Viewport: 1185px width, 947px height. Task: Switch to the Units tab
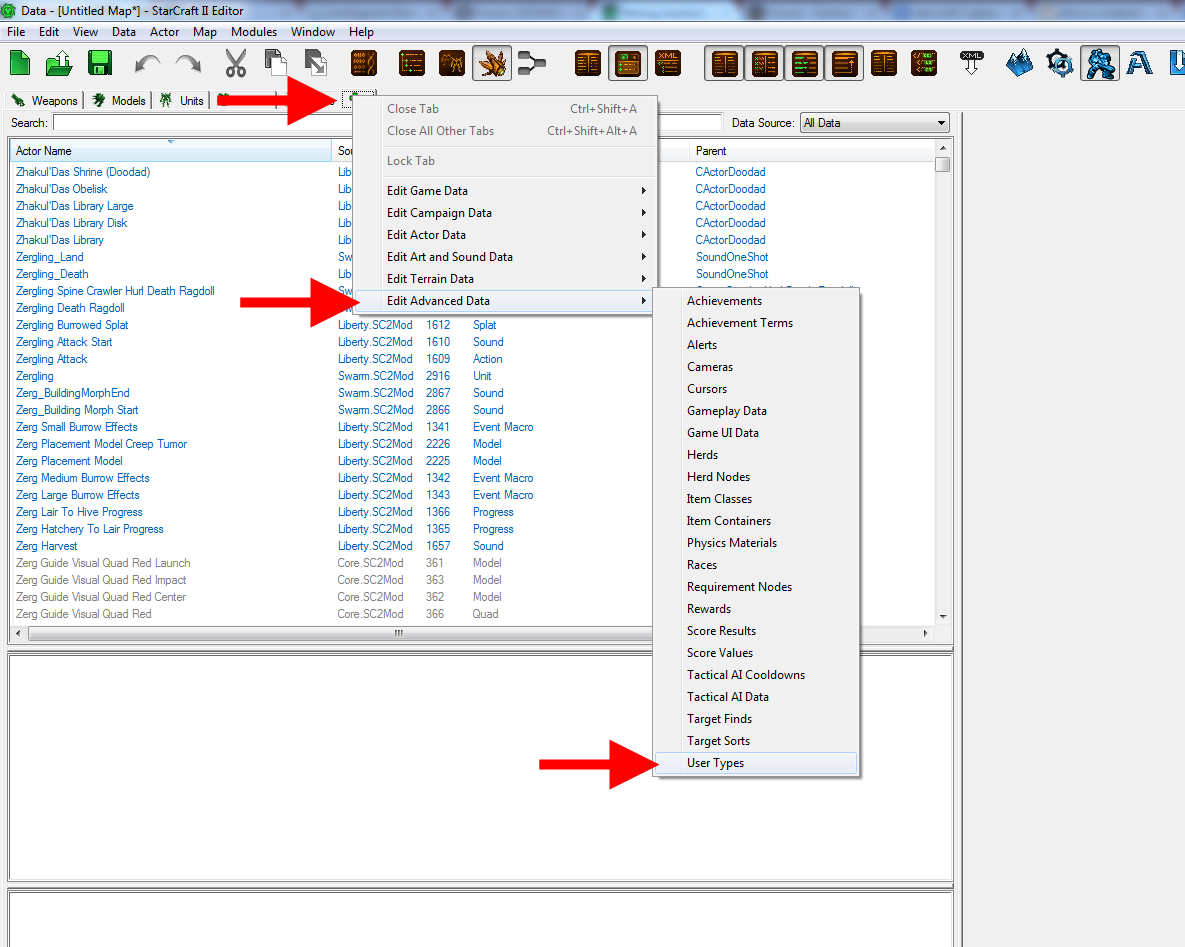point(182,101)
